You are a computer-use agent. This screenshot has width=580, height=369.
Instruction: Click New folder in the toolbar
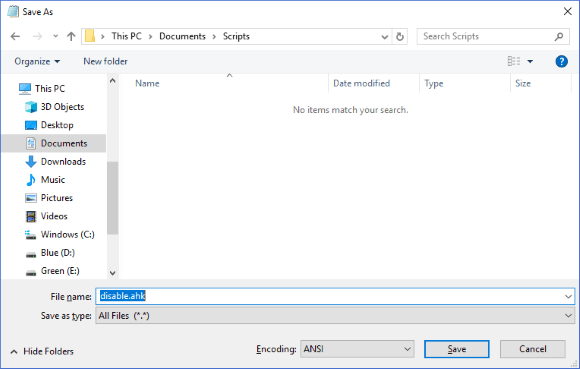pos(105,61)
